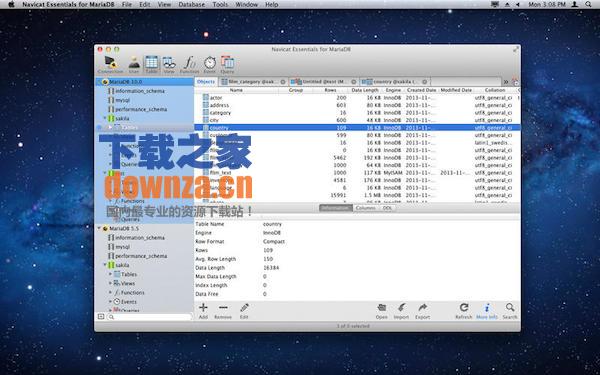Open the Connection tool in the toolbar

click(x=110, y=65)
